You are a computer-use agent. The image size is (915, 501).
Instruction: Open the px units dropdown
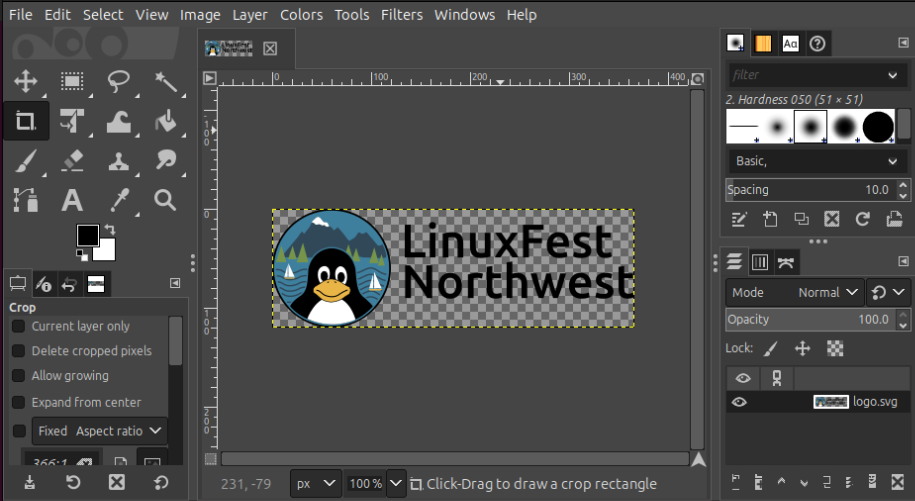(316, 484)
